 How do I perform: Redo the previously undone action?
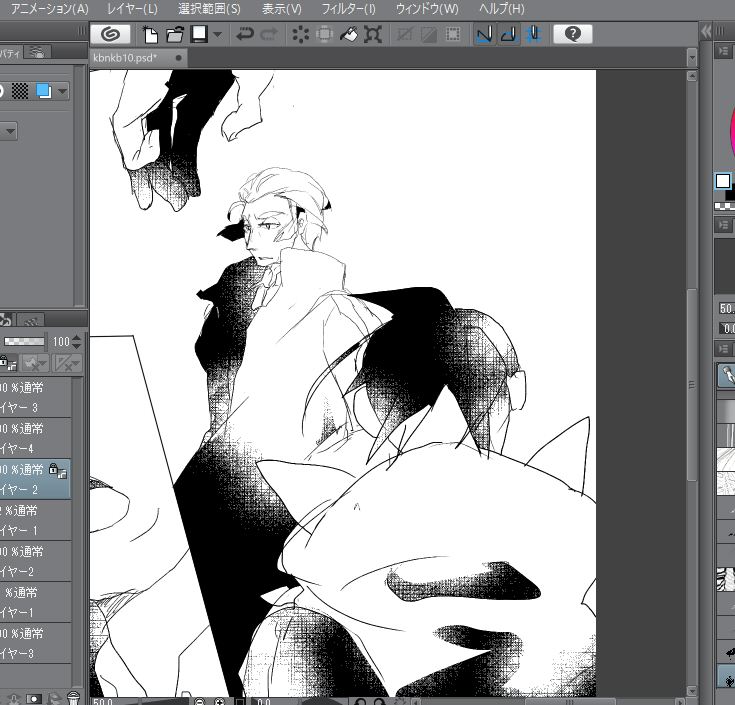pyautogui.click(x=269, y=34)
